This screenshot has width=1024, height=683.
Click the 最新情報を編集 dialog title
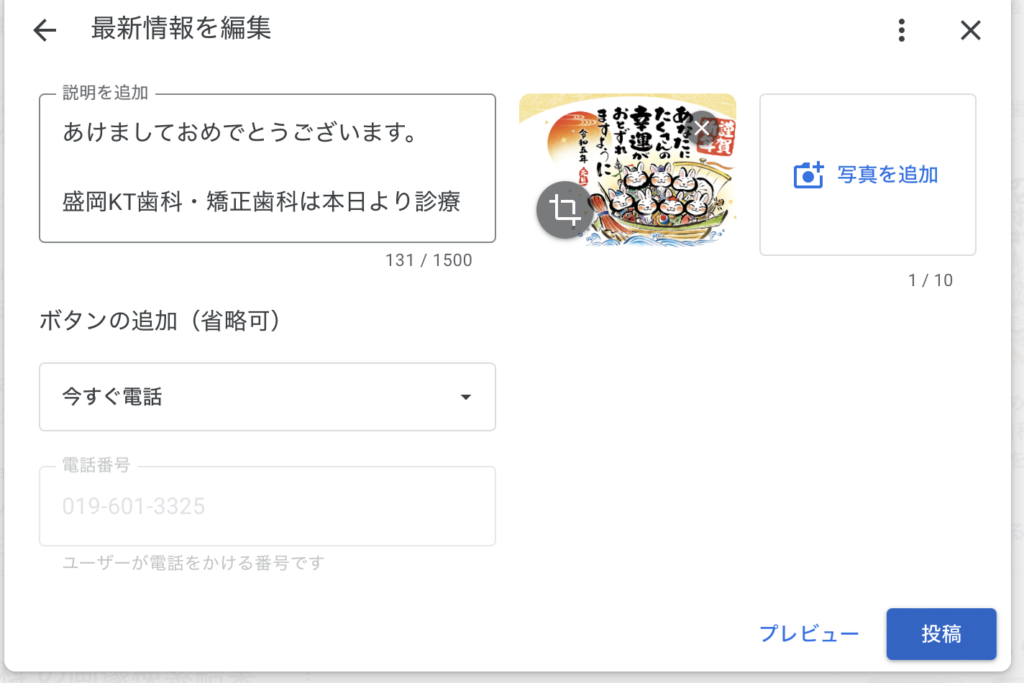[181, 29]
